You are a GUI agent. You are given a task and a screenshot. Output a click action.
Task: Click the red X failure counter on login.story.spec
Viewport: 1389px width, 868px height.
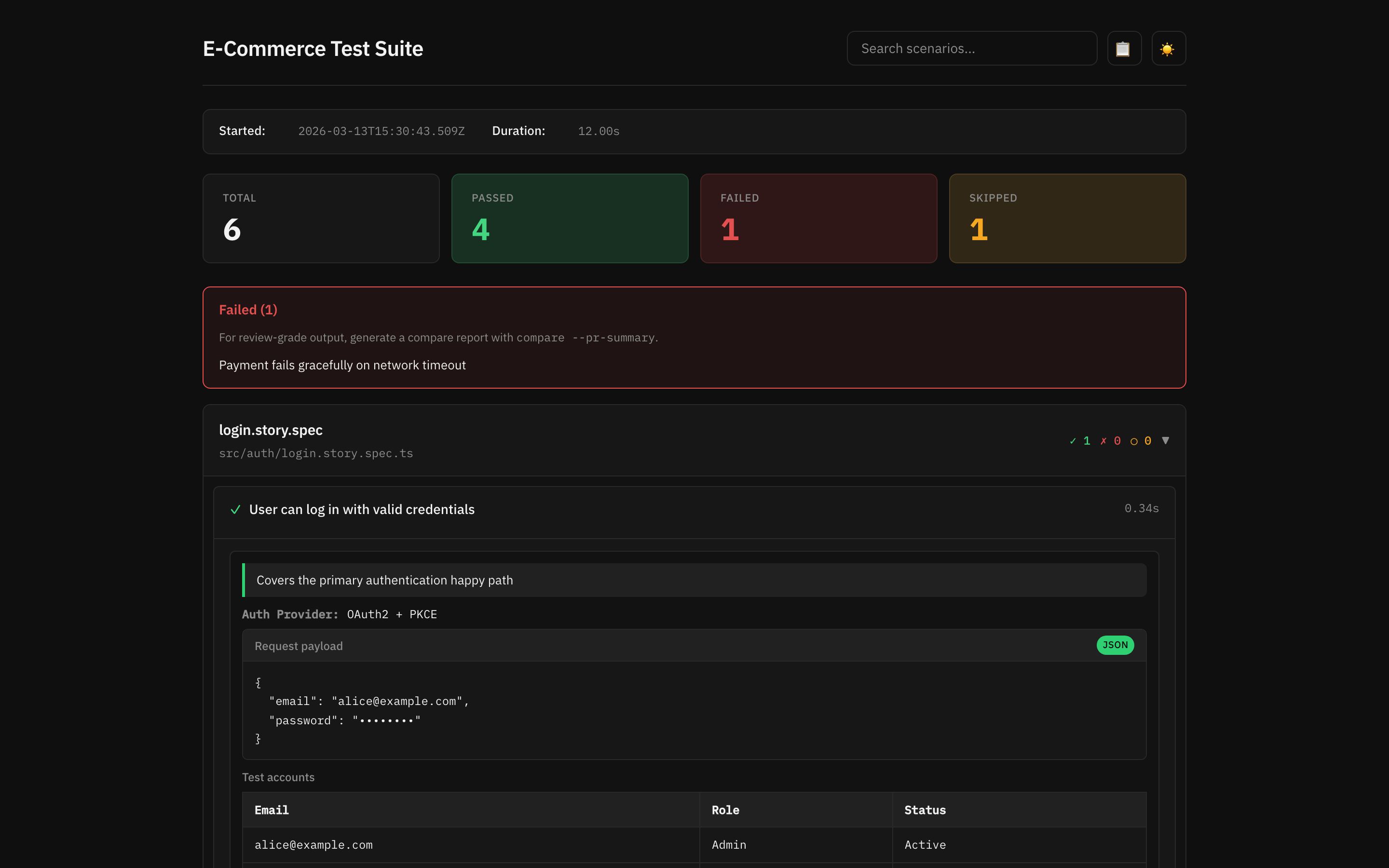coord(1110,441)
